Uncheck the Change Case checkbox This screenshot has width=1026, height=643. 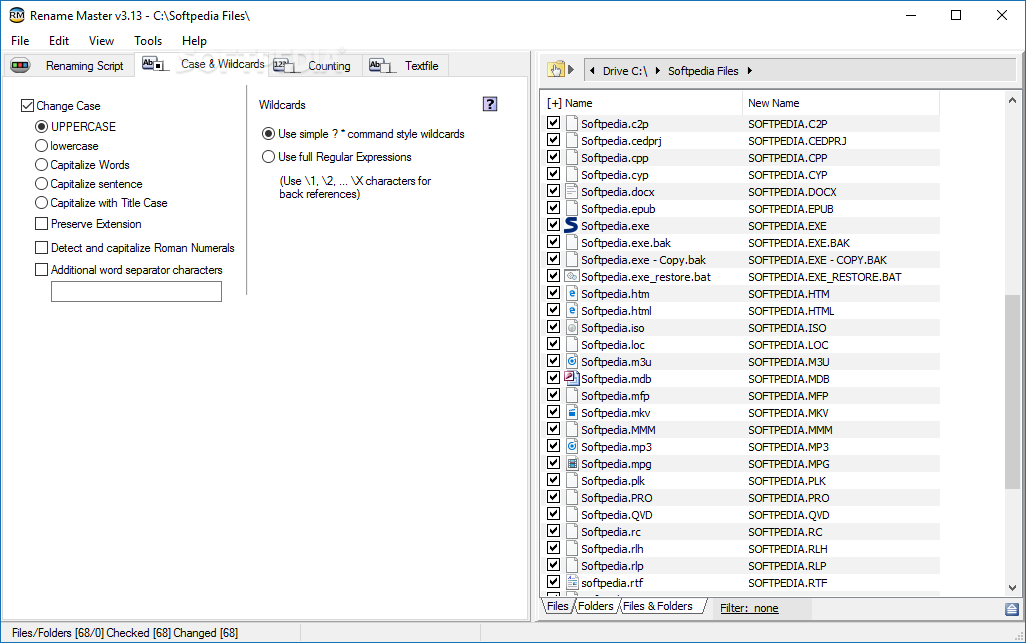(27, 105)
